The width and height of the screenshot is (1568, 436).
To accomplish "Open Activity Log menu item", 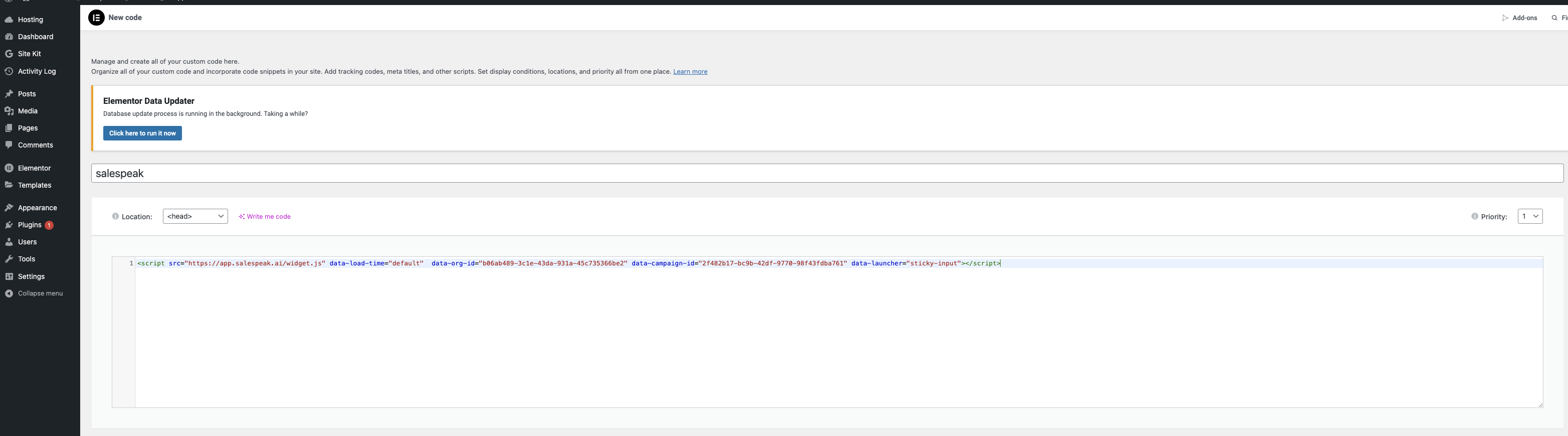I will tap(40, 71).
